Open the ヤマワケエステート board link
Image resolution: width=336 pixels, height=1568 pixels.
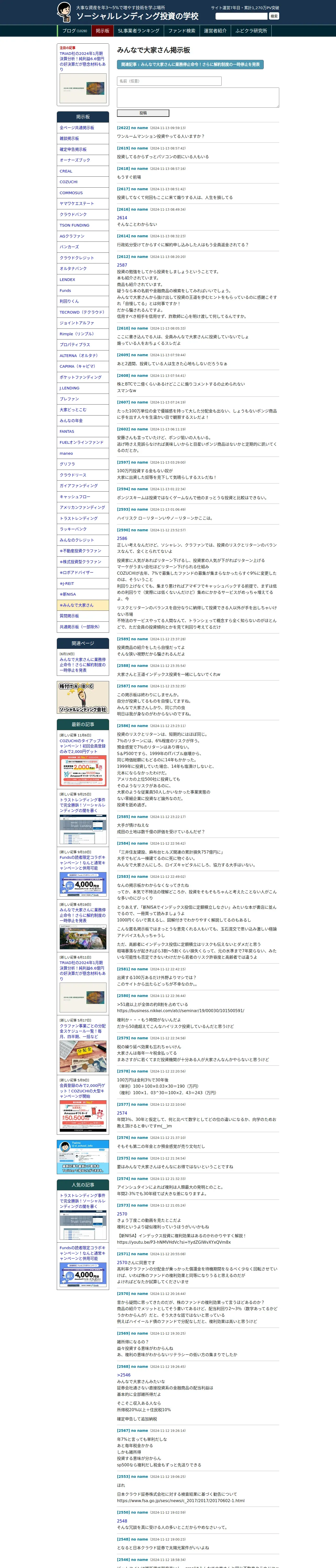(83, 204)
